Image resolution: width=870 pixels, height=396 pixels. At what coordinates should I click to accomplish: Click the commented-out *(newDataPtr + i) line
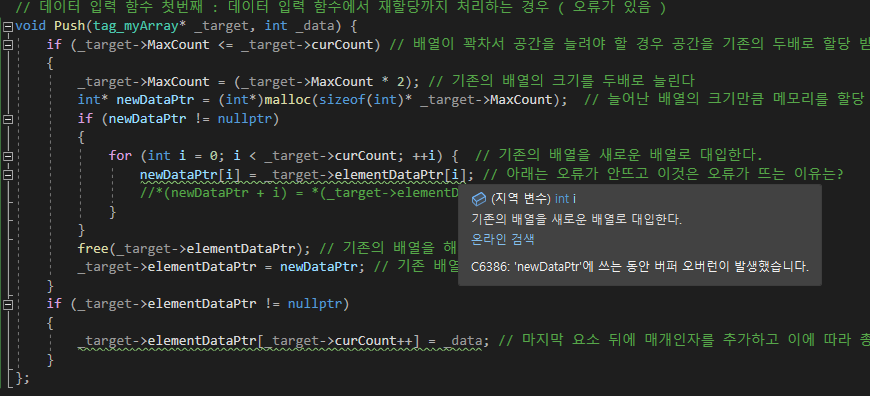click(300, 193)
